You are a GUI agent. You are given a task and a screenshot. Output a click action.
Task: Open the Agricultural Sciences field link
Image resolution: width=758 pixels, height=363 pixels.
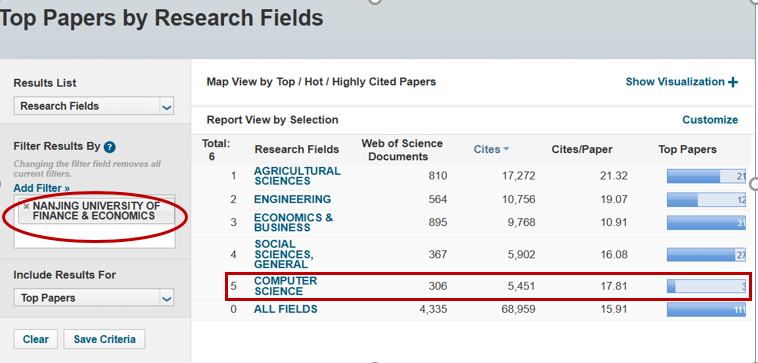coord(297,176)
